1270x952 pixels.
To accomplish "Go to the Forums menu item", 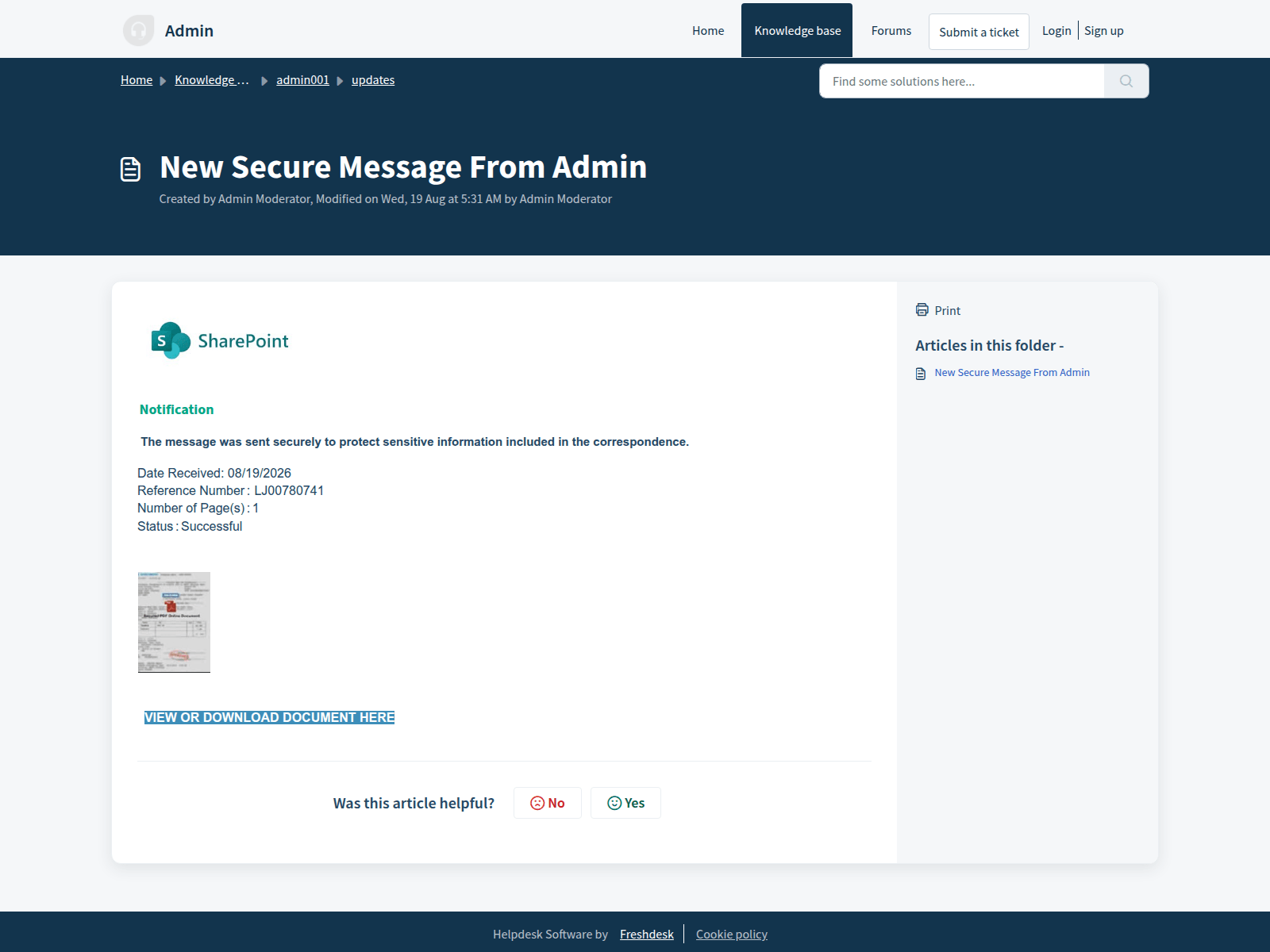I will (x=891, y=31).
